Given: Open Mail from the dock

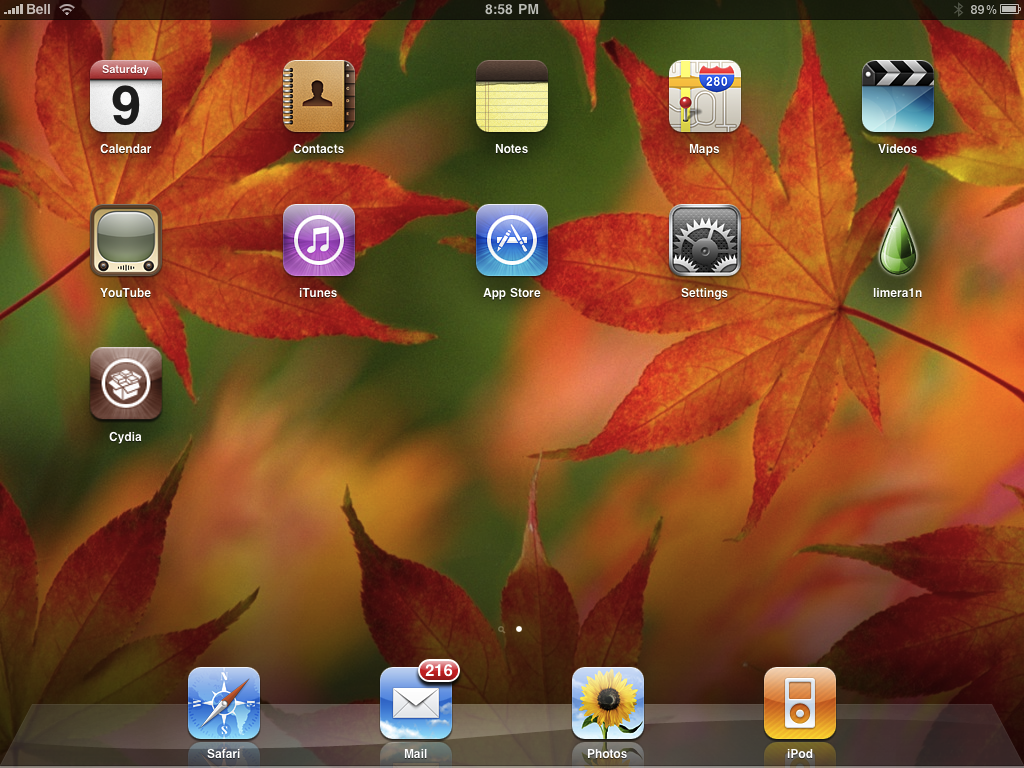Looking at the screenshot, I should [415, 703].
